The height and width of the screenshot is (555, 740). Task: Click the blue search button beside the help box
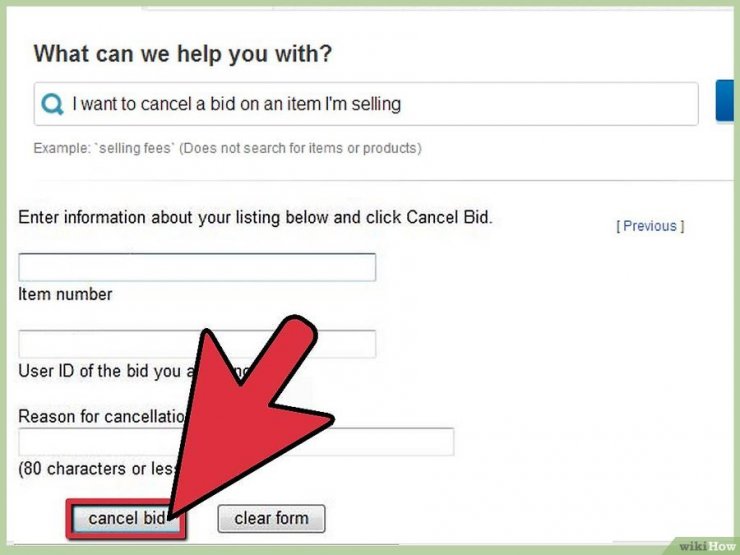(x=725, y=101)
